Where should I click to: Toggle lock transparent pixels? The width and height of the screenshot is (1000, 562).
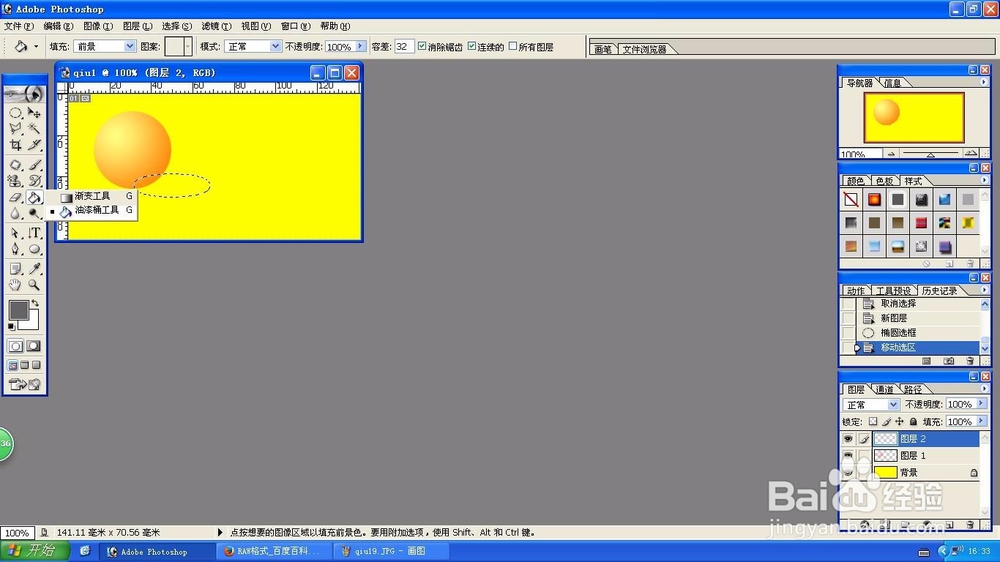pos(873,422)
